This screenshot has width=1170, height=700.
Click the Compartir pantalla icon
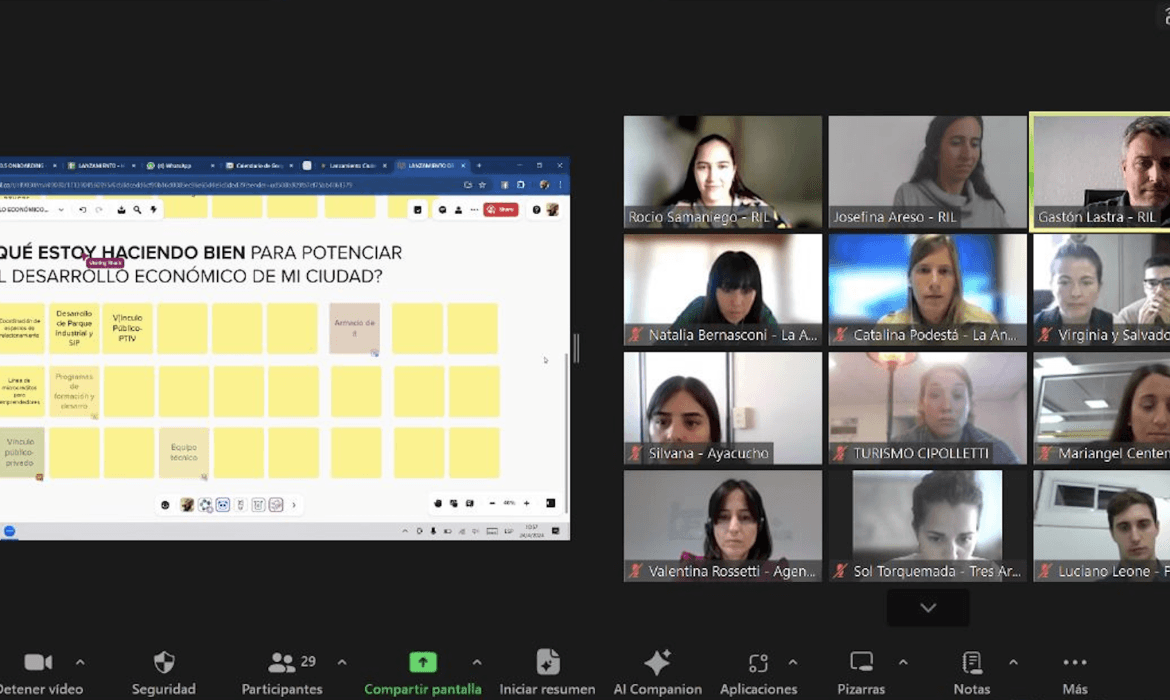[x=423, y=662]
